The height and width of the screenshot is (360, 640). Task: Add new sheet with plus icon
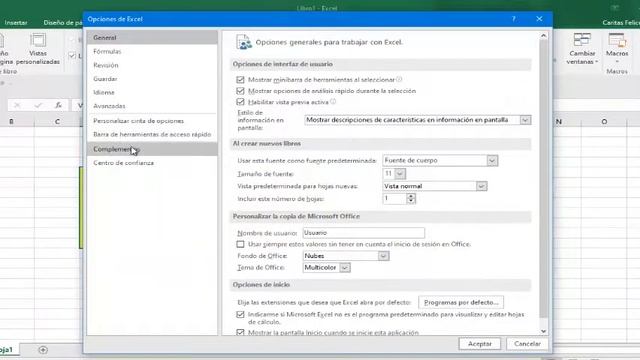43,350
